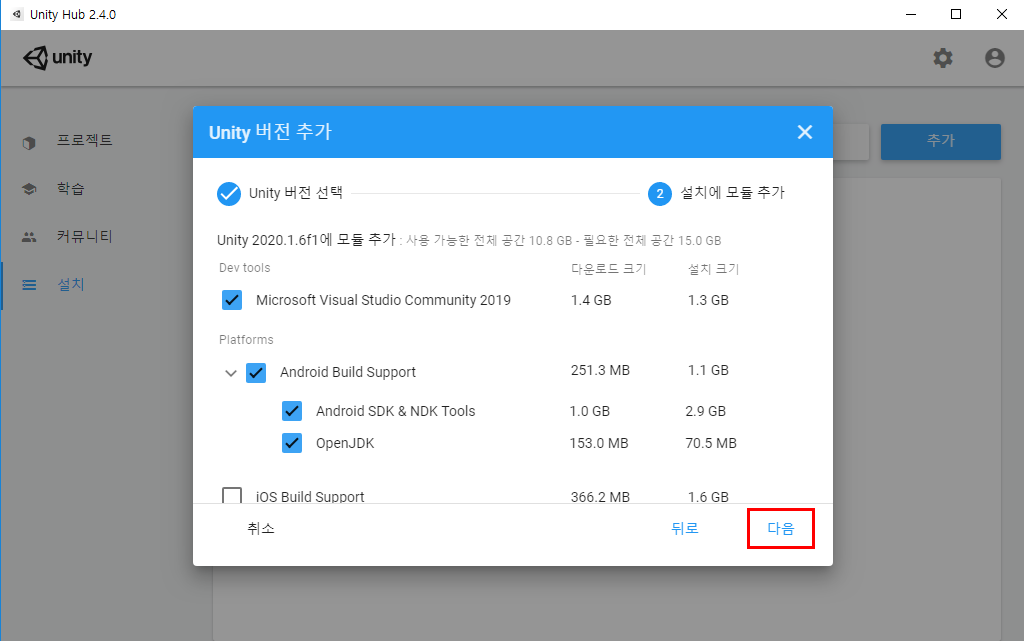Minimize the Unity Hub window

911,14
